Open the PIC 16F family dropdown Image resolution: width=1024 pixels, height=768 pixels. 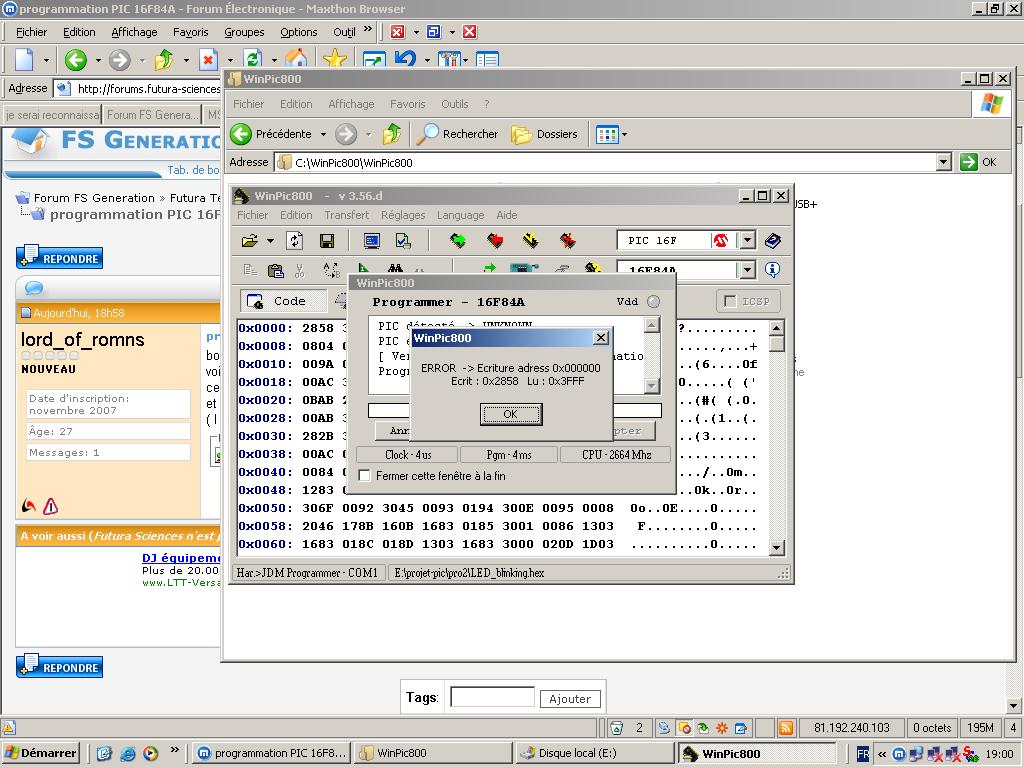(x=747, y=240)
